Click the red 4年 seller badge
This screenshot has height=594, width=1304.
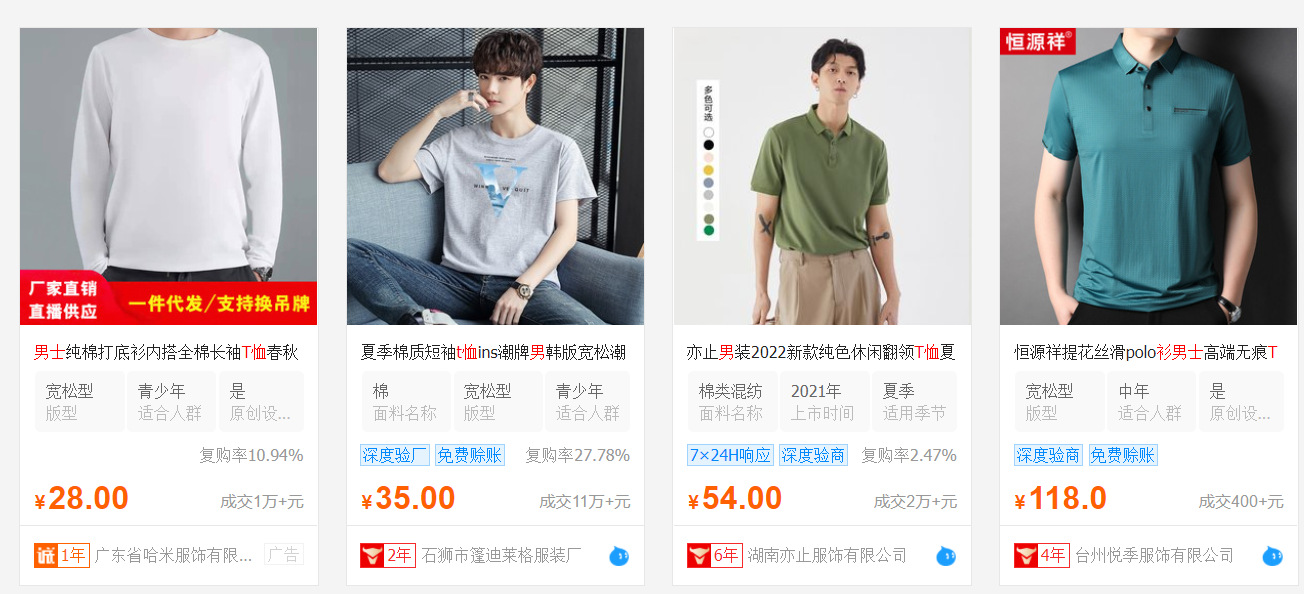[1041, 555]
